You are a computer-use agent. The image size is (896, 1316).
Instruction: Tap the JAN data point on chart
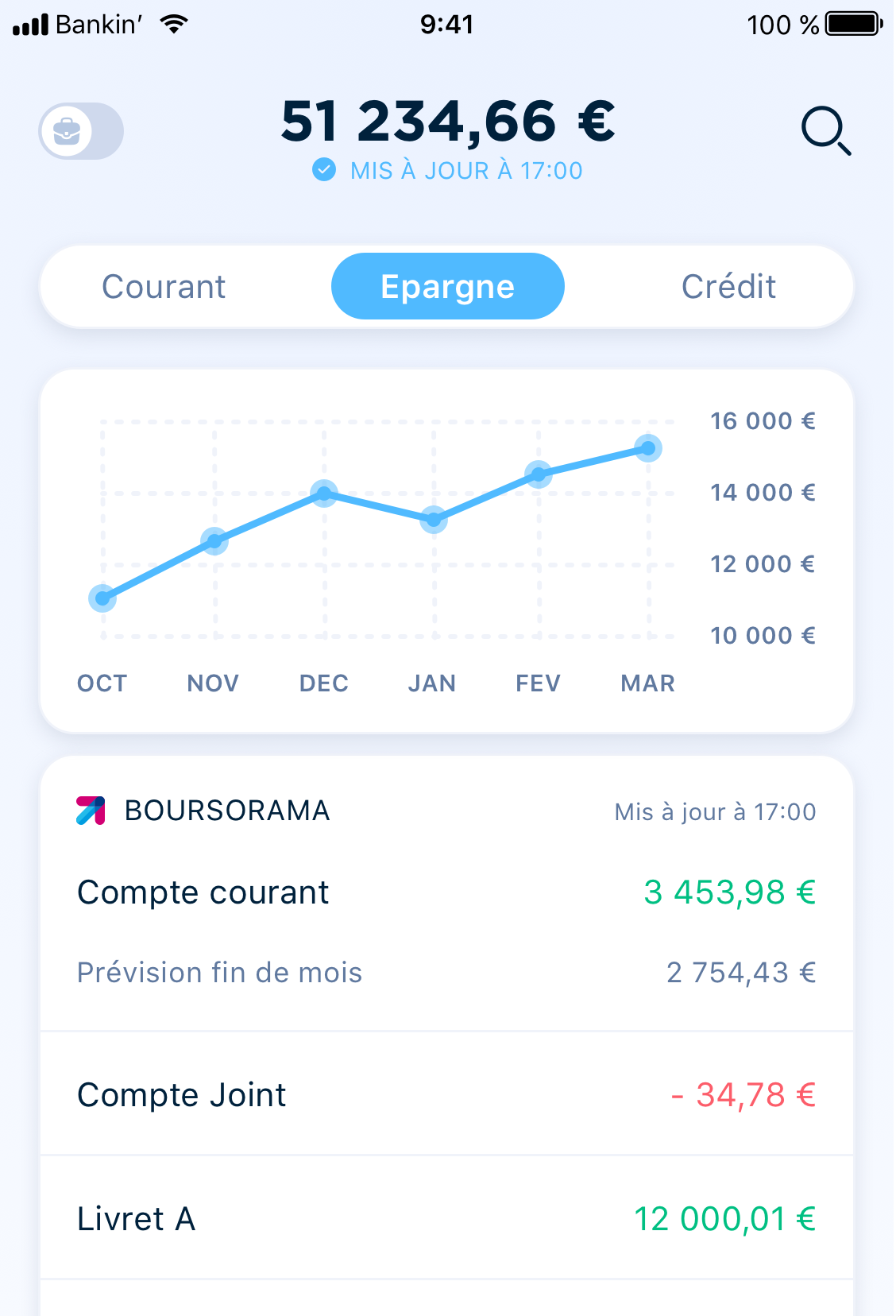click(434, 521)
